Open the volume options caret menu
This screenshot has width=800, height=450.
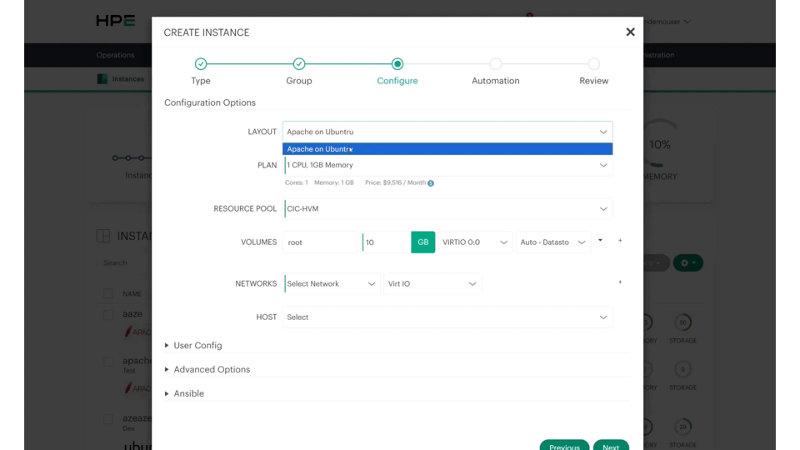click(600, 240)
